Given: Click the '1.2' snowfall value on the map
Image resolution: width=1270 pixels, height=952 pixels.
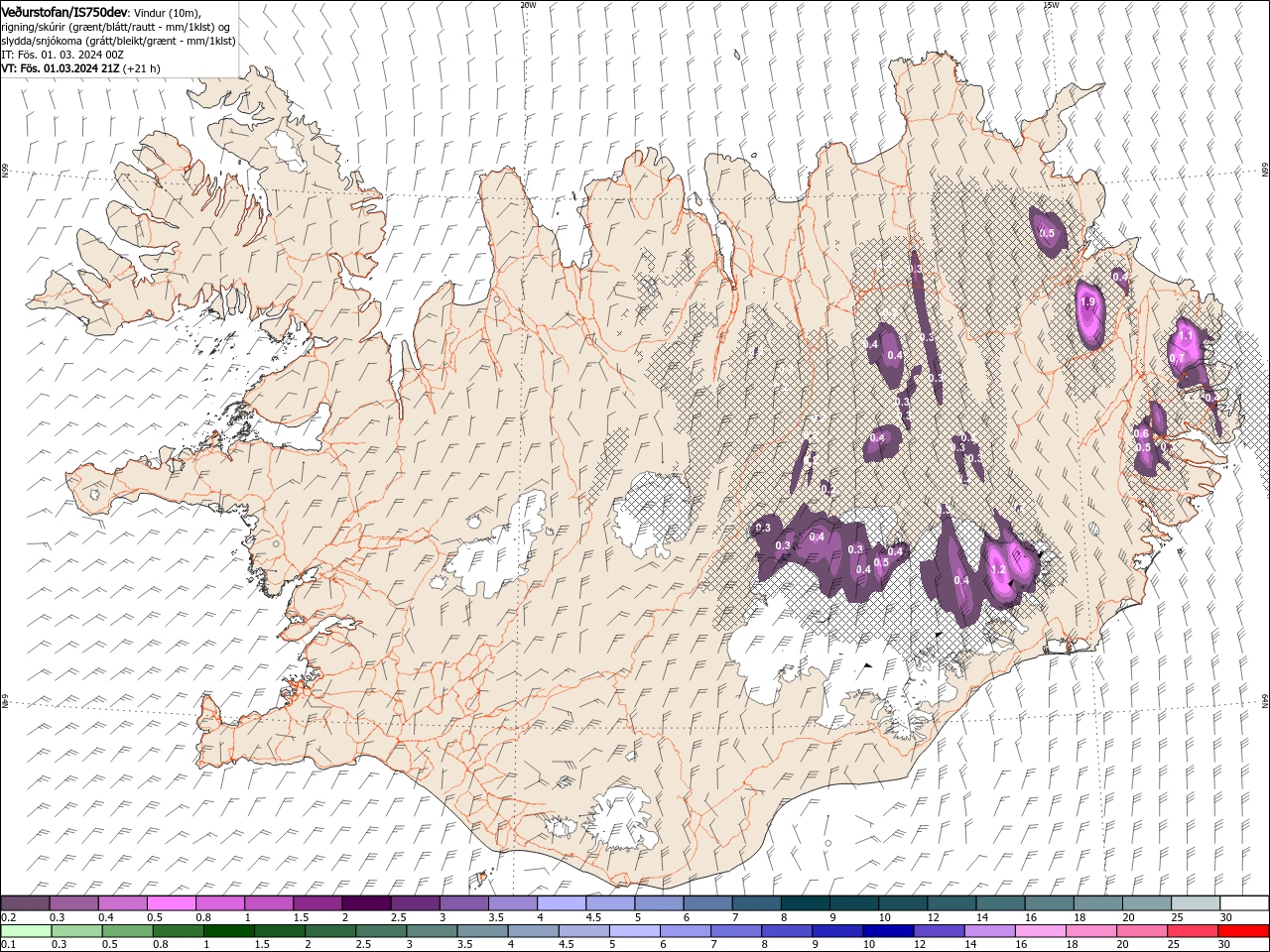Looking at the screenshot, I should [999, 570].
